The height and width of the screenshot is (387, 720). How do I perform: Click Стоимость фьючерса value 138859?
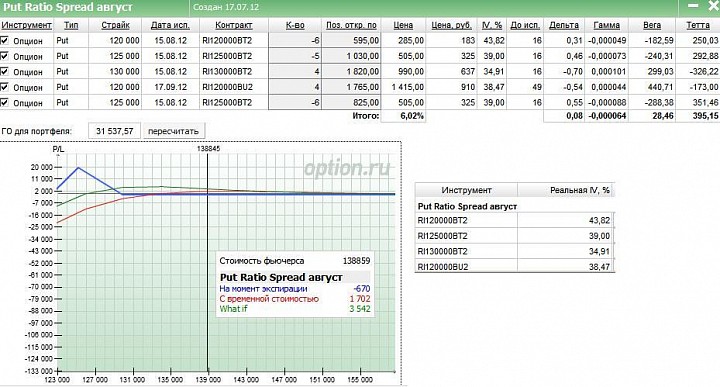click(356, 261)
